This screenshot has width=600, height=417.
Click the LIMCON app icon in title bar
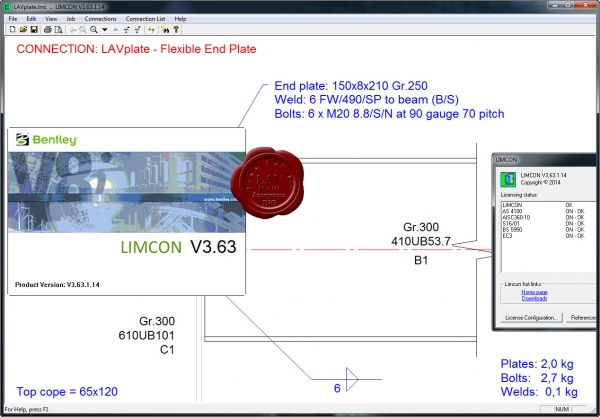(x=7, y=7)
